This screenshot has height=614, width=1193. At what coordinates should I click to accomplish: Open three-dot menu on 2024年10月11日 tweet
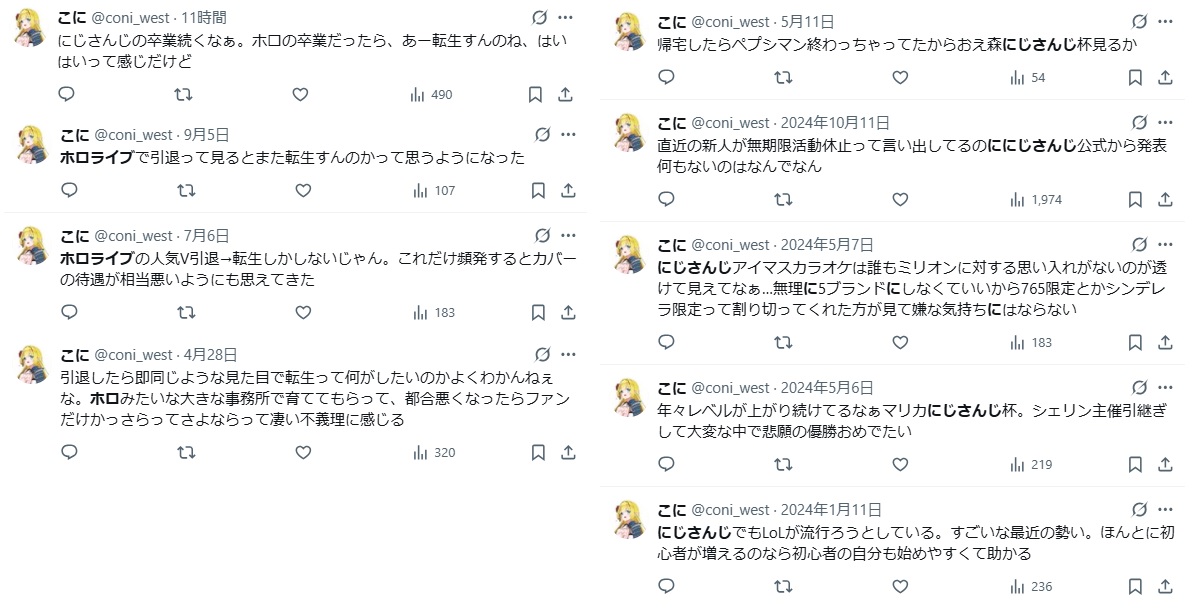[1165, 122]
